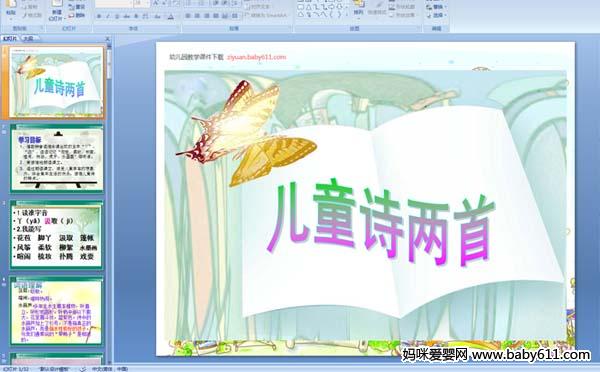The width and height of the screenshot is (600, 372).
Task: Select the third slide thumbnail with word list
Action: (x=57, y=235)
